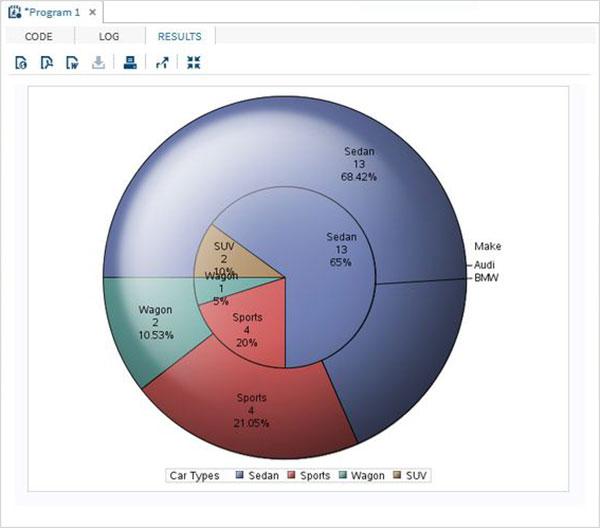This screenshot has width=600, height=528.
Task: Close the Program 1 tab
Action: (92, 12)
